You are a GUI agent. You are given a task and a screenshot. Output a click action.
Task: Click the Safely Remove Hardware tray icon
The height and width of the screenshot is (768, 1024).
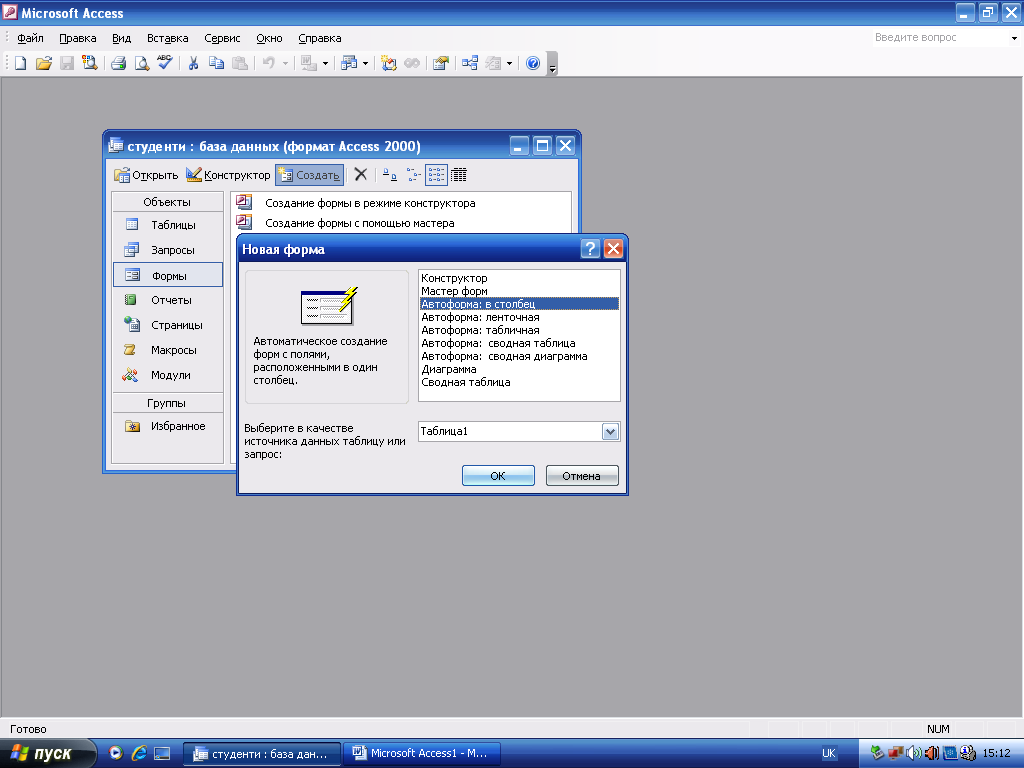point(877,753)
